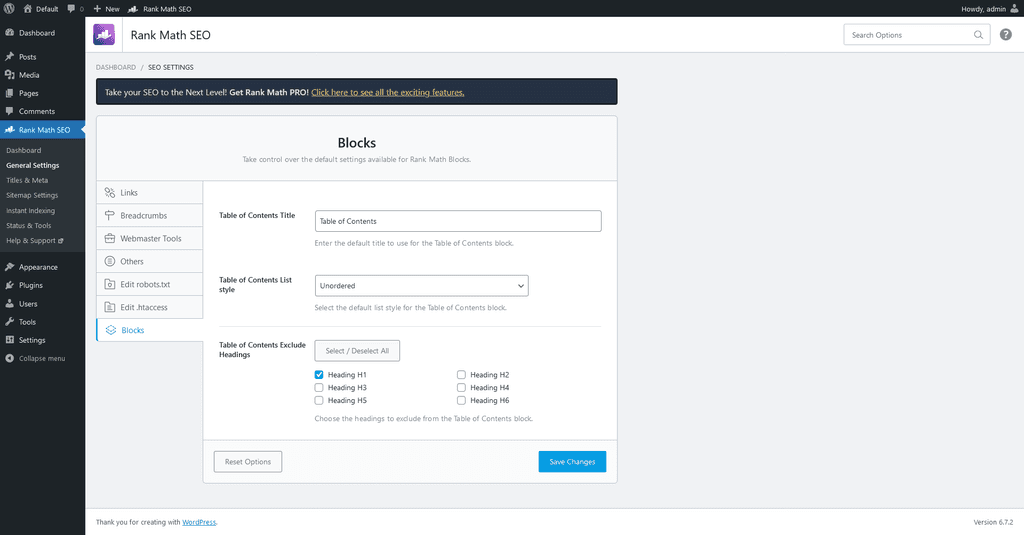Open the Tools menu
Image resolution: width=1024 pixels, height=535 pixels.
42,322
